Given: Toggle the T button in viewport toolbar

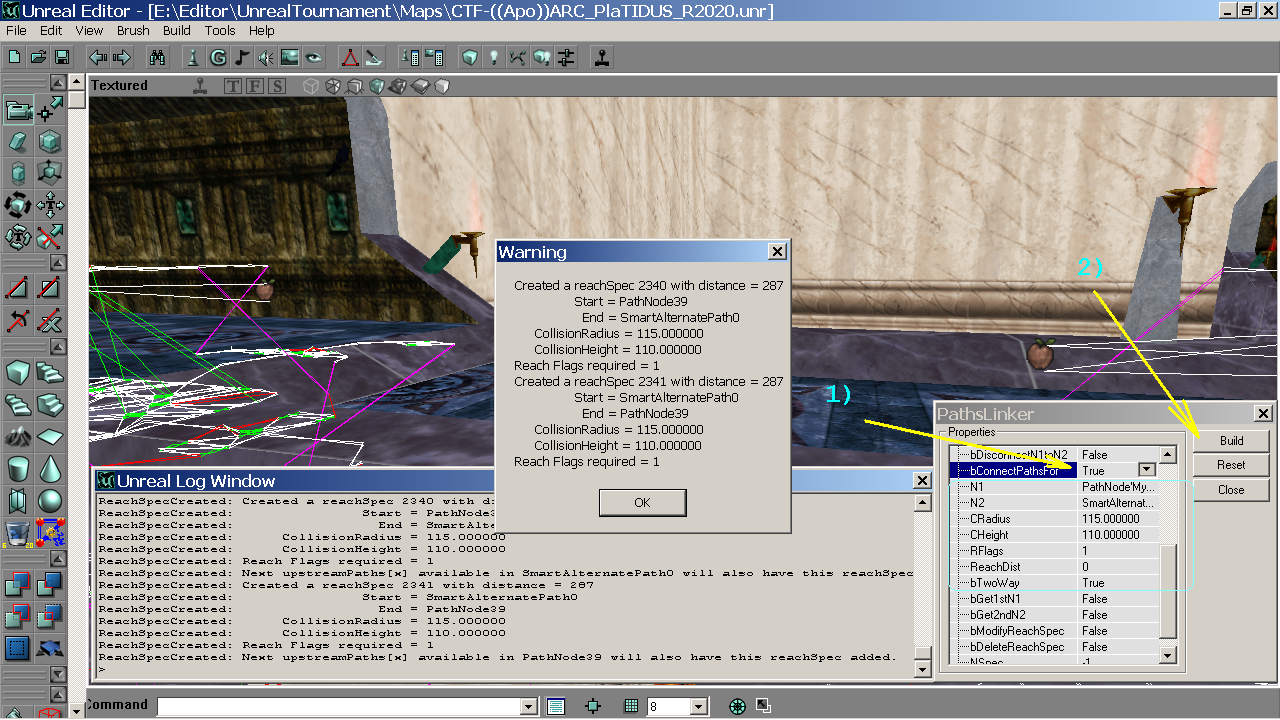Looking at the screenshot, I should [x=233, y=86].
